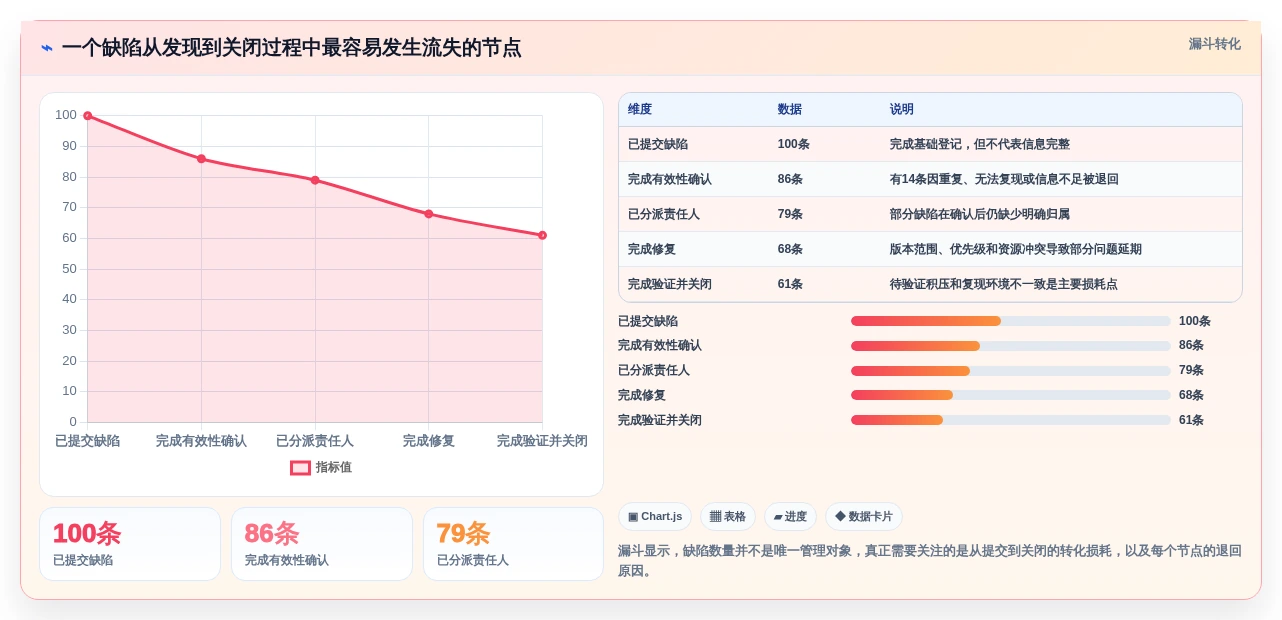Click the chart data point for 已分派责任人

(x=315, y=180)
